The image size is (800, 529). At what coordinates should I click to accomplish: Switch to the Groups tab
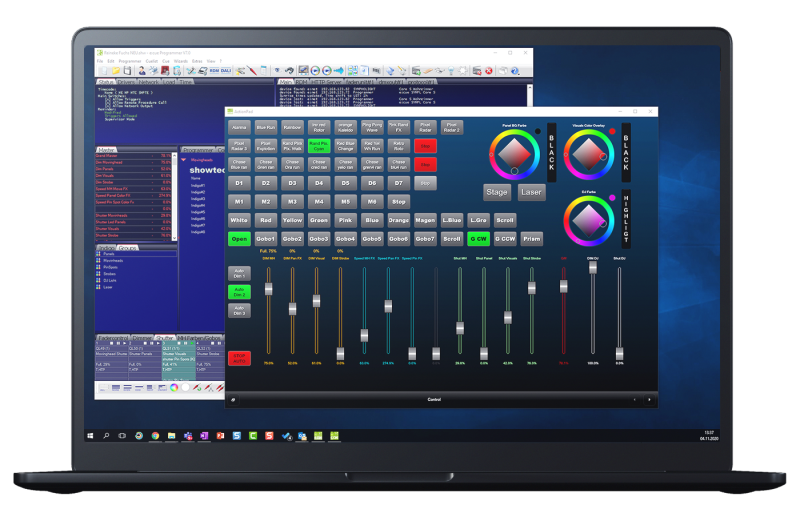[x=128, y=247]
